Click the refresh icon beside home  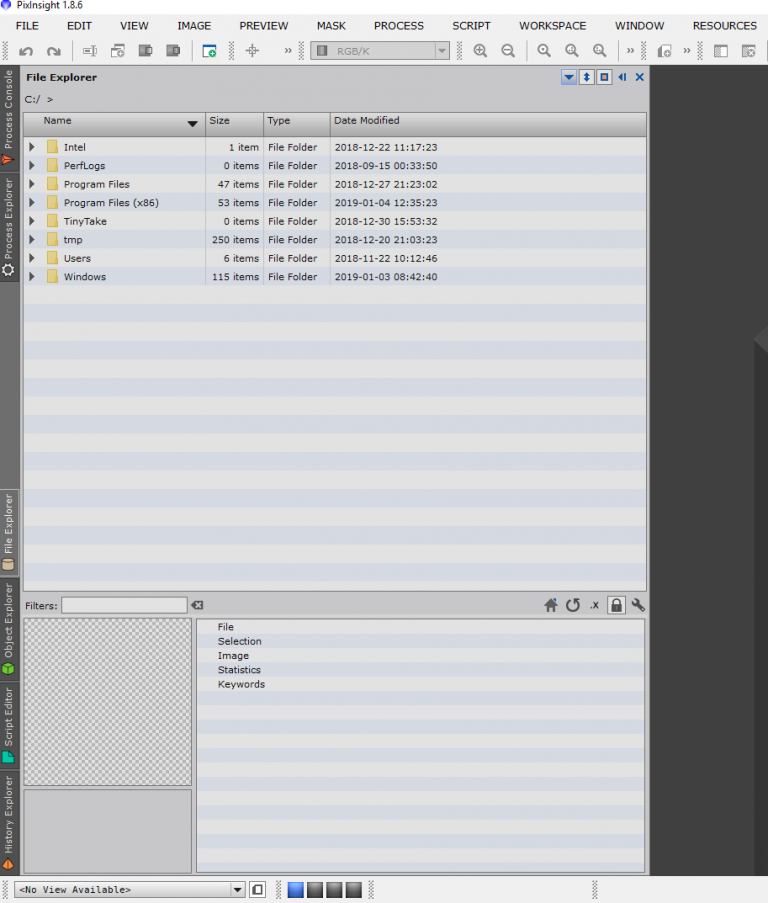pyautogui.click(x=572, y=605)
